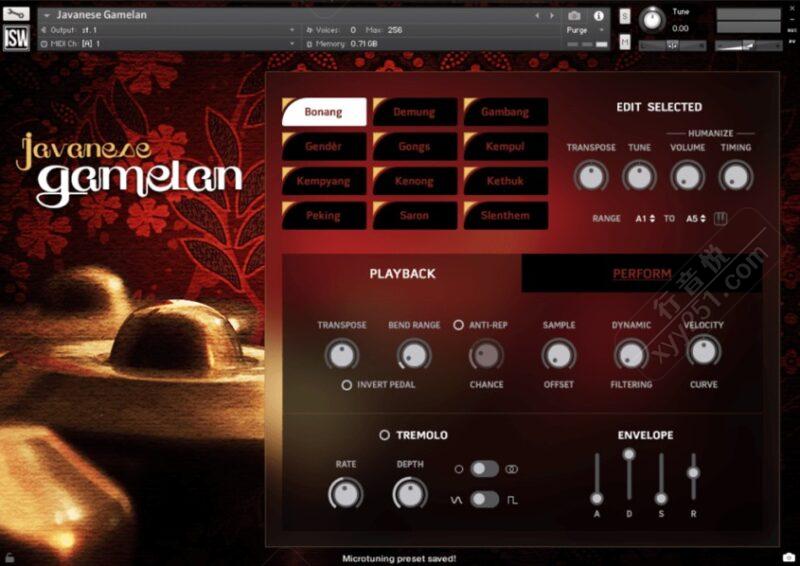Select the Gongs instrument

pyautogui.click(x=415, y=146)
